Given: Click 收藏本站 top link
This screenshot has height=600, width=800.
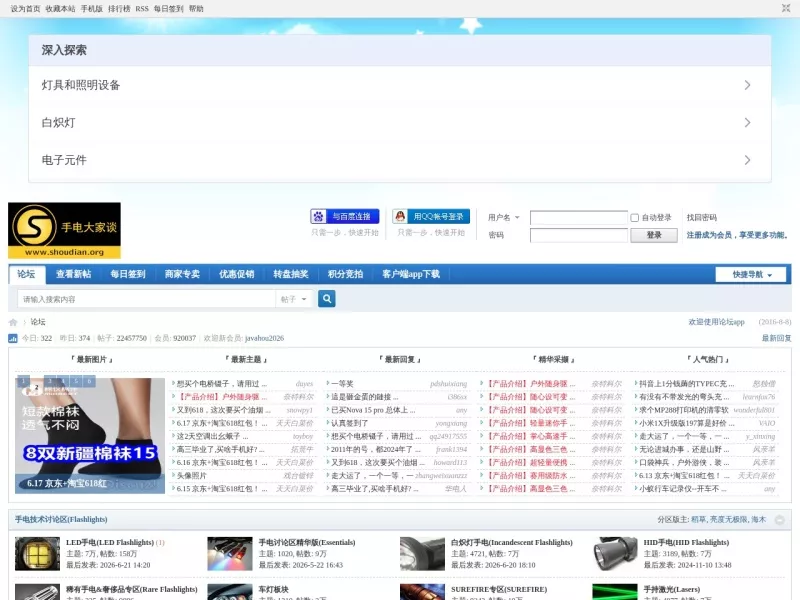Looking at the screenshot, I should click(60, 9).
